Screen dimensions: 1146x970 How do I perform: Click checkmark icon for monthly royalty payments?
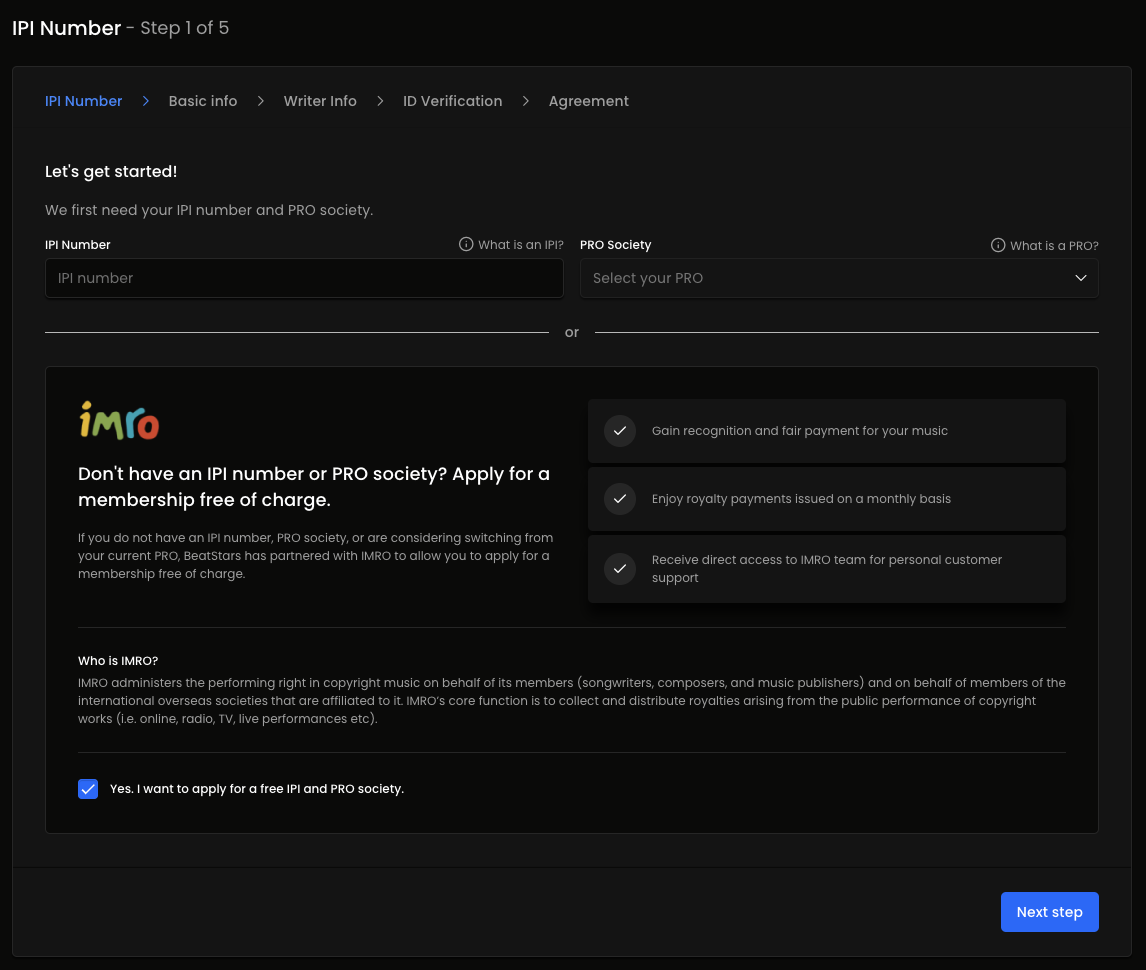coord(620,499)
